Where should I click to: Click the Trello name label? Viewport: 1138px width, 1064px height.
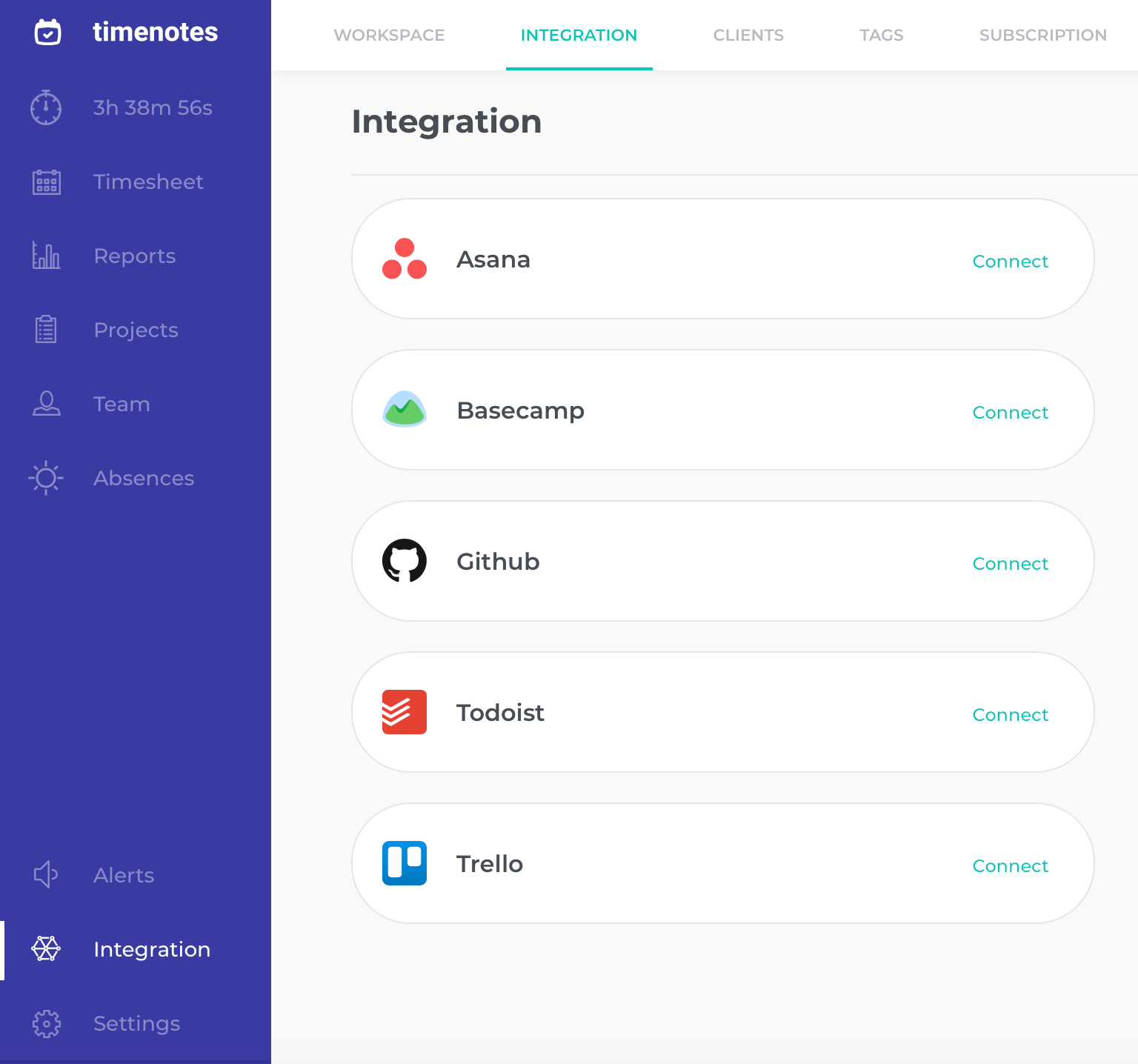[490, 864]
